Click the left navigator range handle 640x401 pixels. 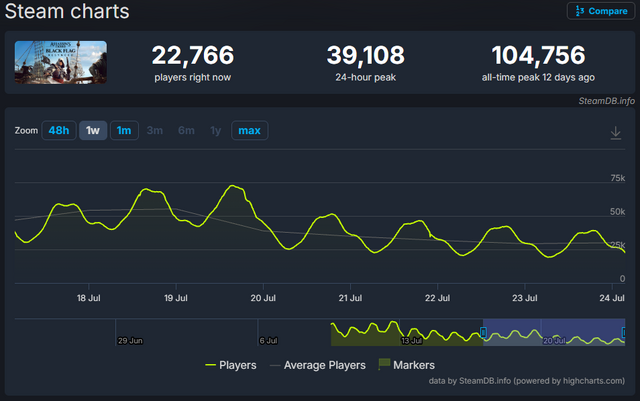click(x=483, y=332)
